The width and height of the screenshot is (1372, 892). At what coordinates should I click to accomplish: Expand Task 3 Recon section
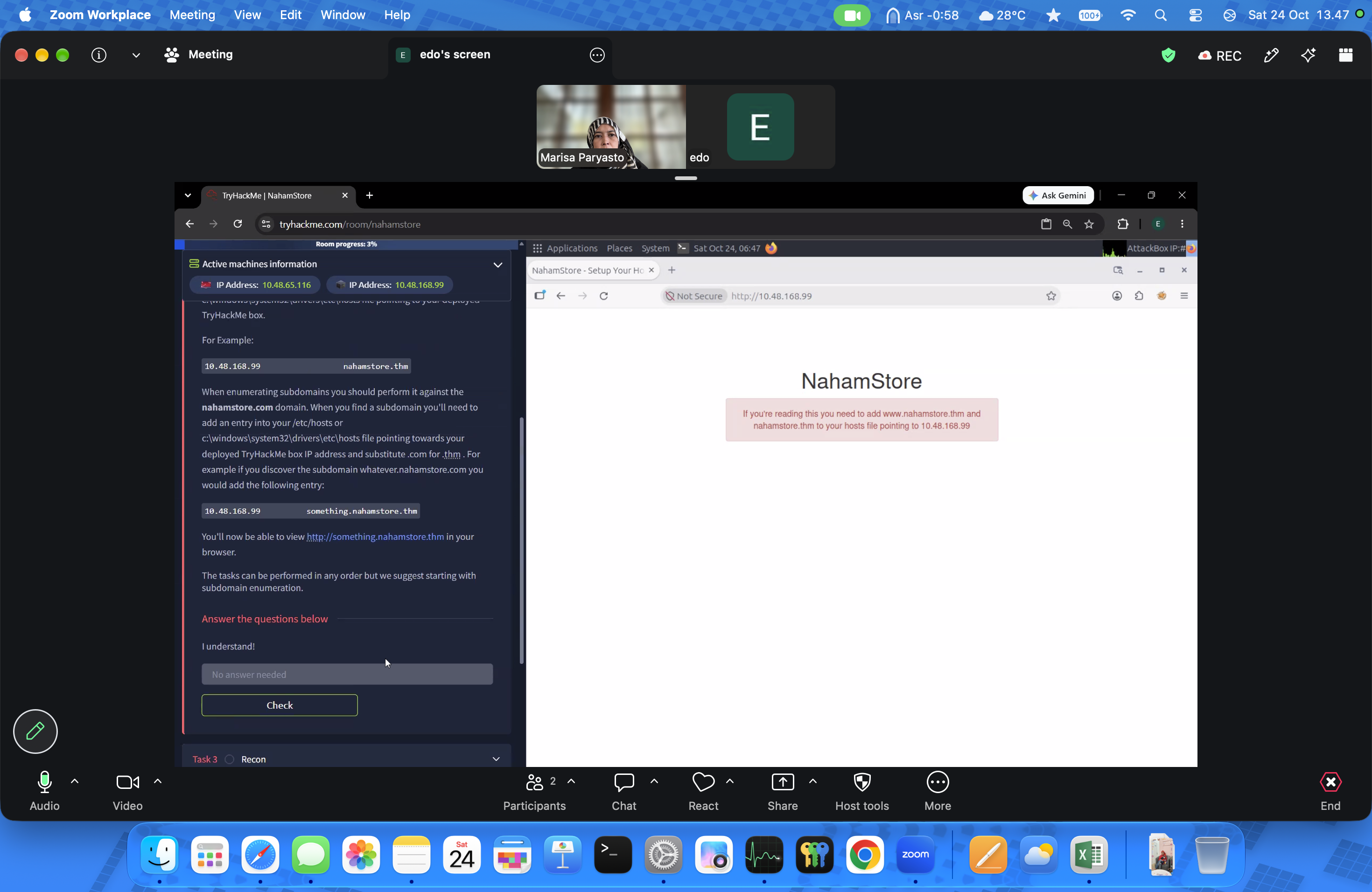[496, 759]
